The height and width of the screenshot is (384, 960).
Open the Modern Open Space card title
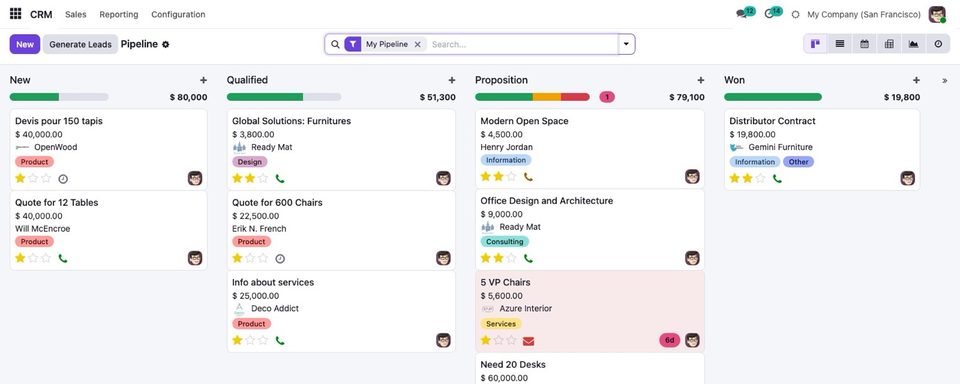[x=524, y=121]
